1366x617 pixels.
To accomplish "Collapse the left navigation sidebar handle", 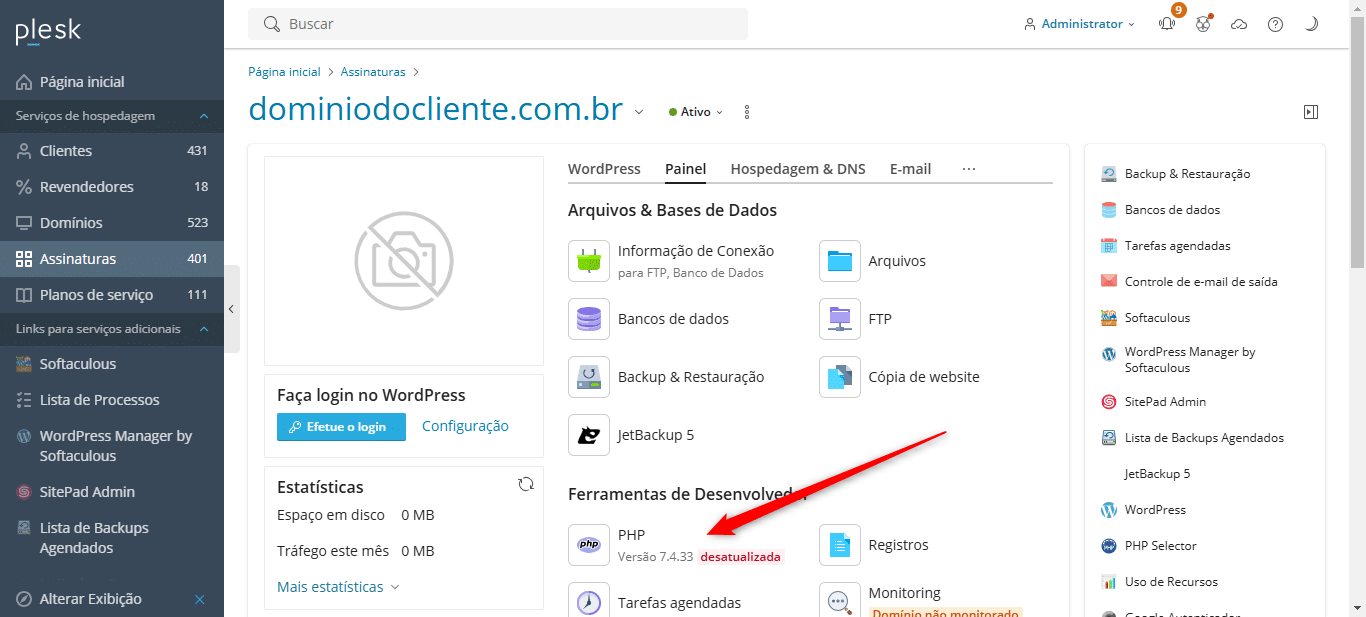I will (x=231, y=309).
